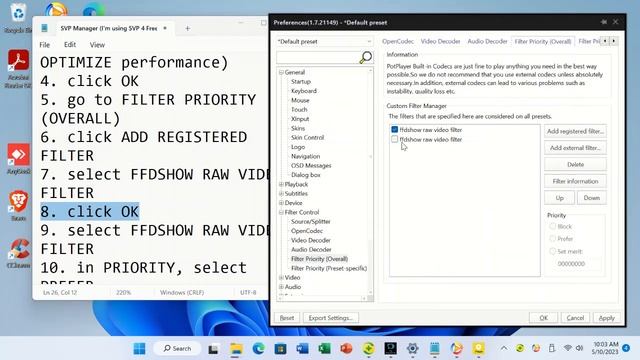Expand the Video tree node
Screen dimensions: 640x360
[281, 278]
